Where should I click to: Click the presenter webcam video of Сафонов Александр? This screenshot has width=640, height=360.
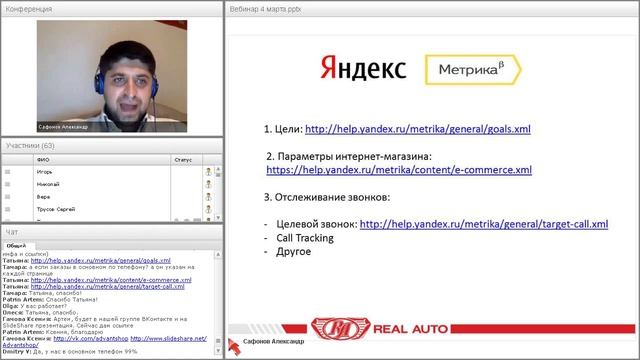point(112,76)
